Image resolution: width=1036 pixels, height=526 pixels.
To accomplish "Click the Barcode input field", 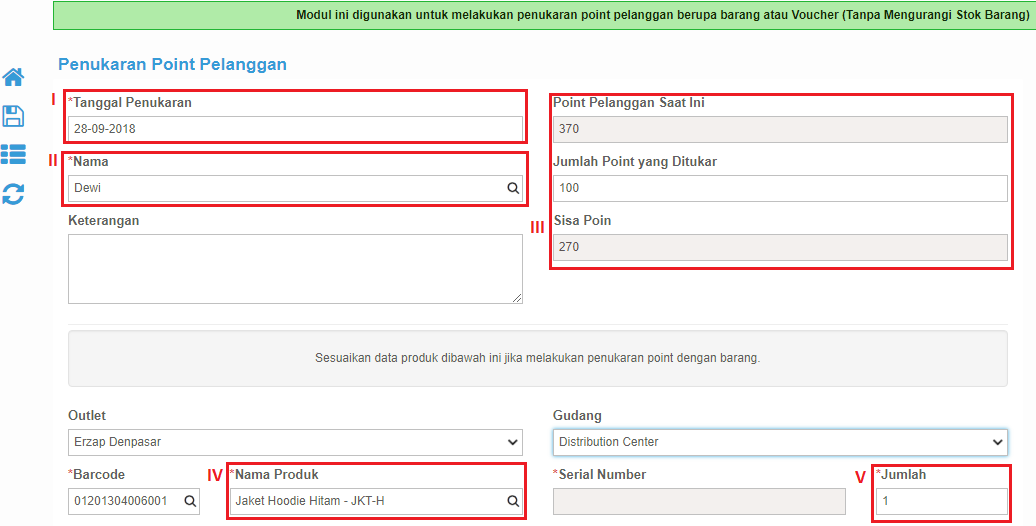I will pyautogui.click(x=133, y=501).
